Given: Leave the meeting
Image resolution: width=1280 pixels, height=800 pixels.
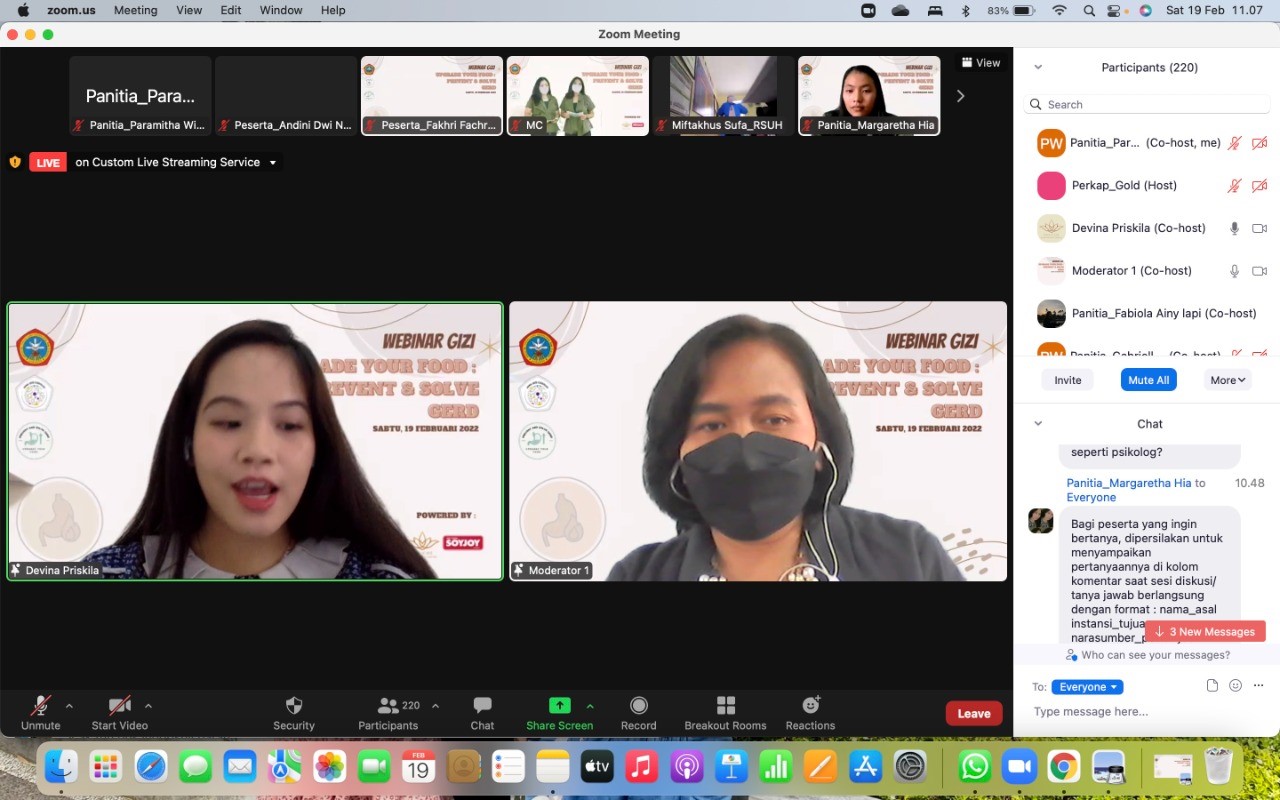Looking at the screenshot, I should [x=973, y=713].
